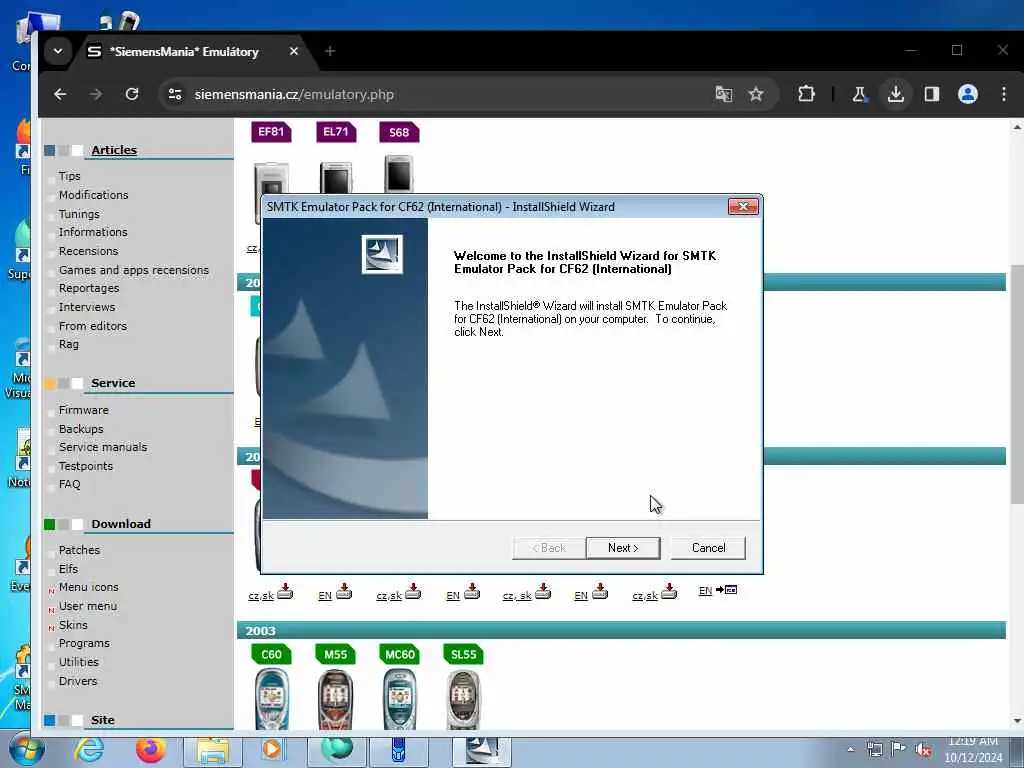Screen dimensions: 1024x768
Task: Open Windows Media Player in taskbar
Action: (x=272, y=752)
